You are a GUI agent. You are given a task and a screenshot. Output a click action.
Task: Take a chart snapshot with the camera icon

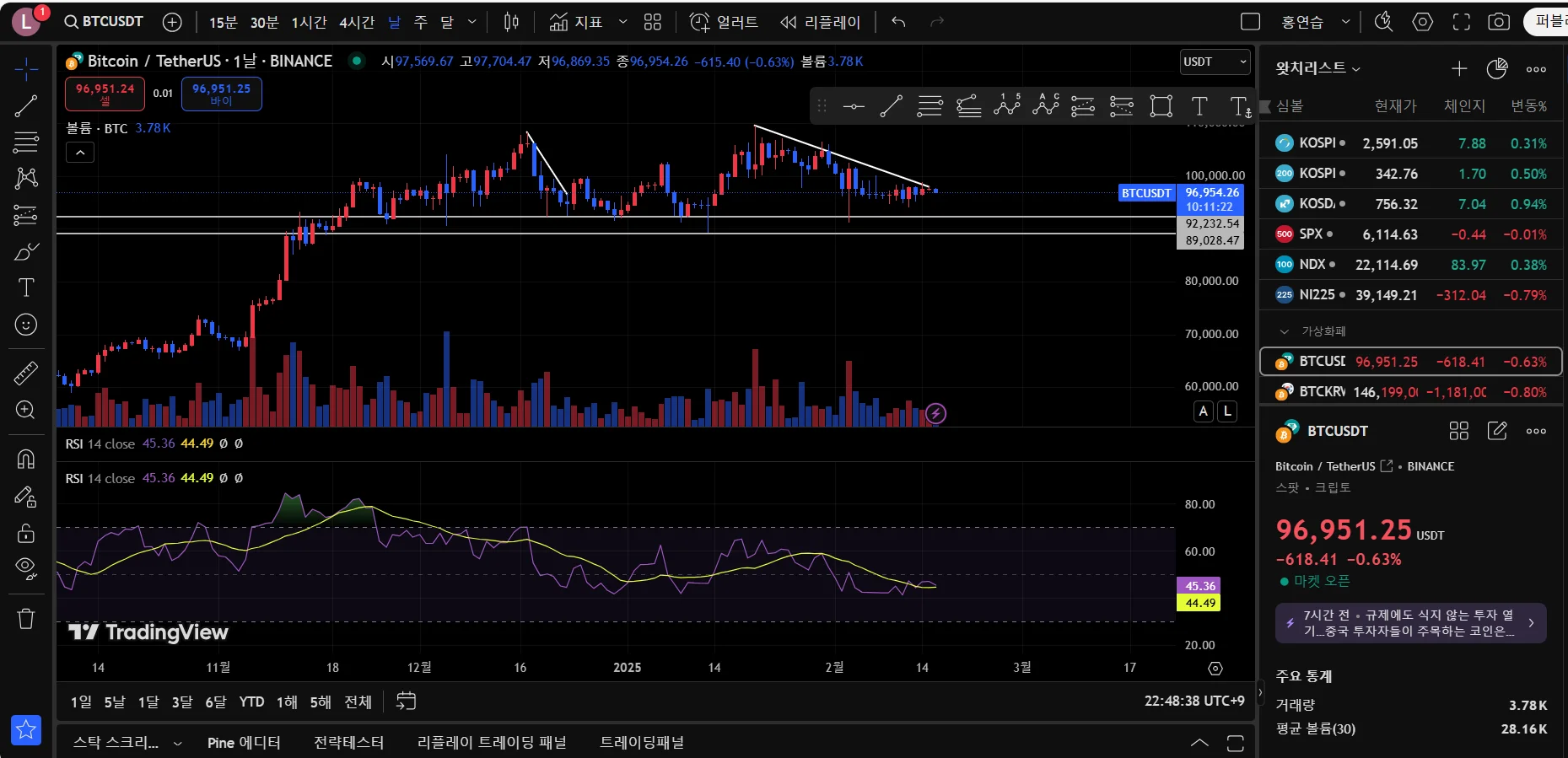1499,22
